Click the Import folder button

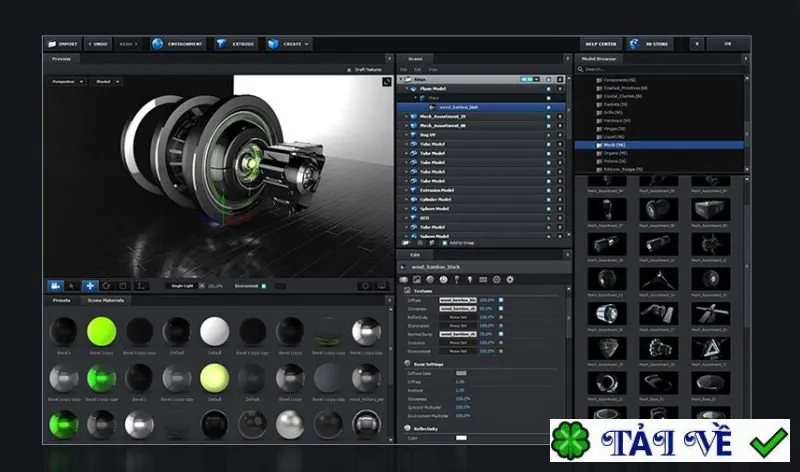63,44
